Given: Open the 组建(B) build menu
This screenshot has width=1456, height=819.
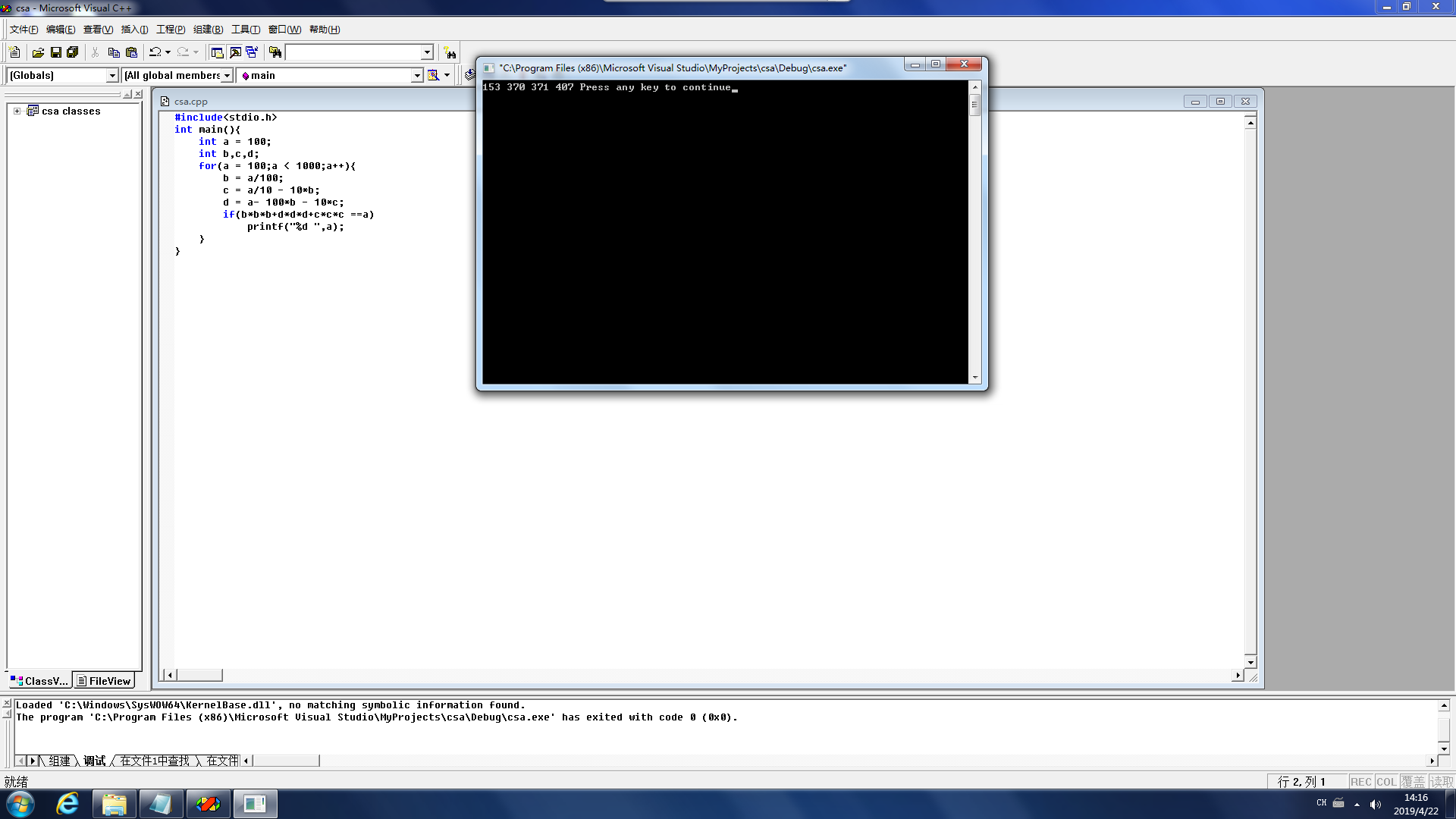Looking at the screenshot, I should pyautogui.click(x=208, y=30).
